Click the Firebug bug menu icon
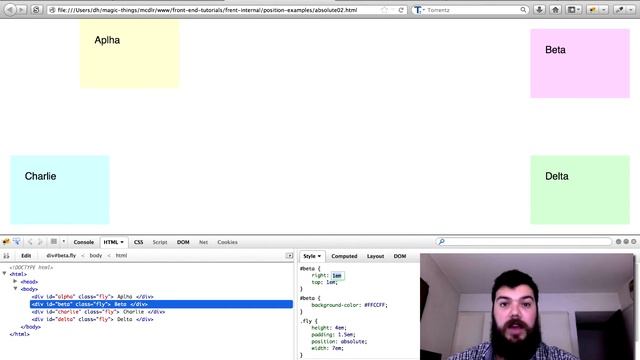 pos(6,242)
